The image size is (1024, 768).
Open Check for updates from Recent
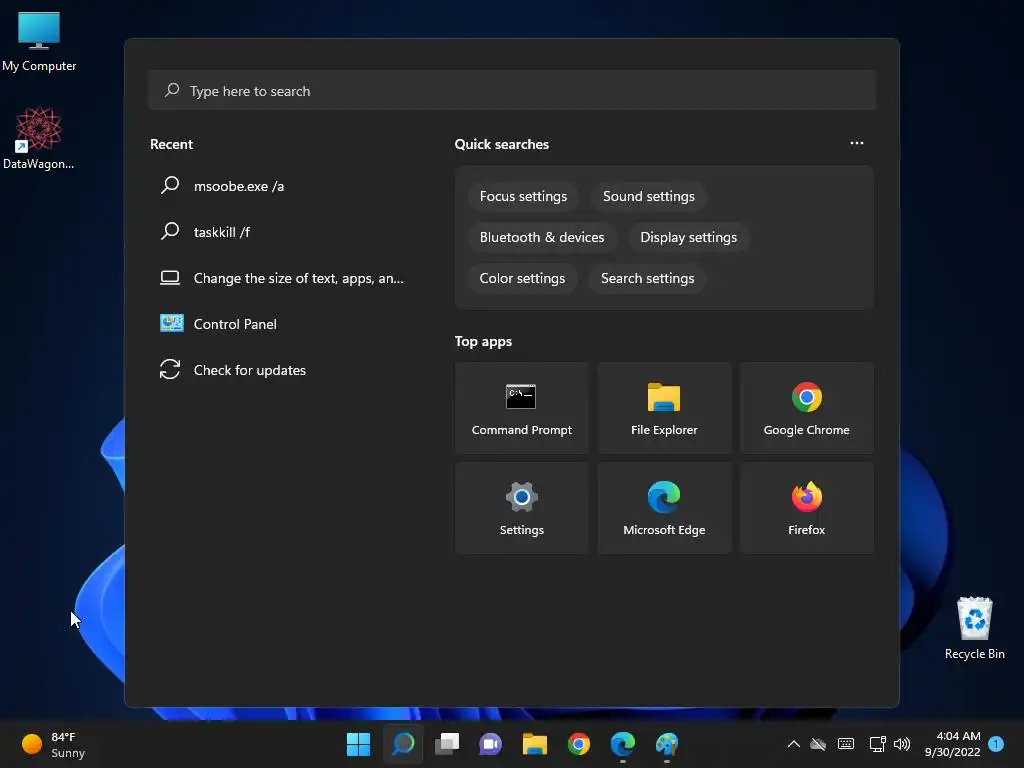coord(285,370)
